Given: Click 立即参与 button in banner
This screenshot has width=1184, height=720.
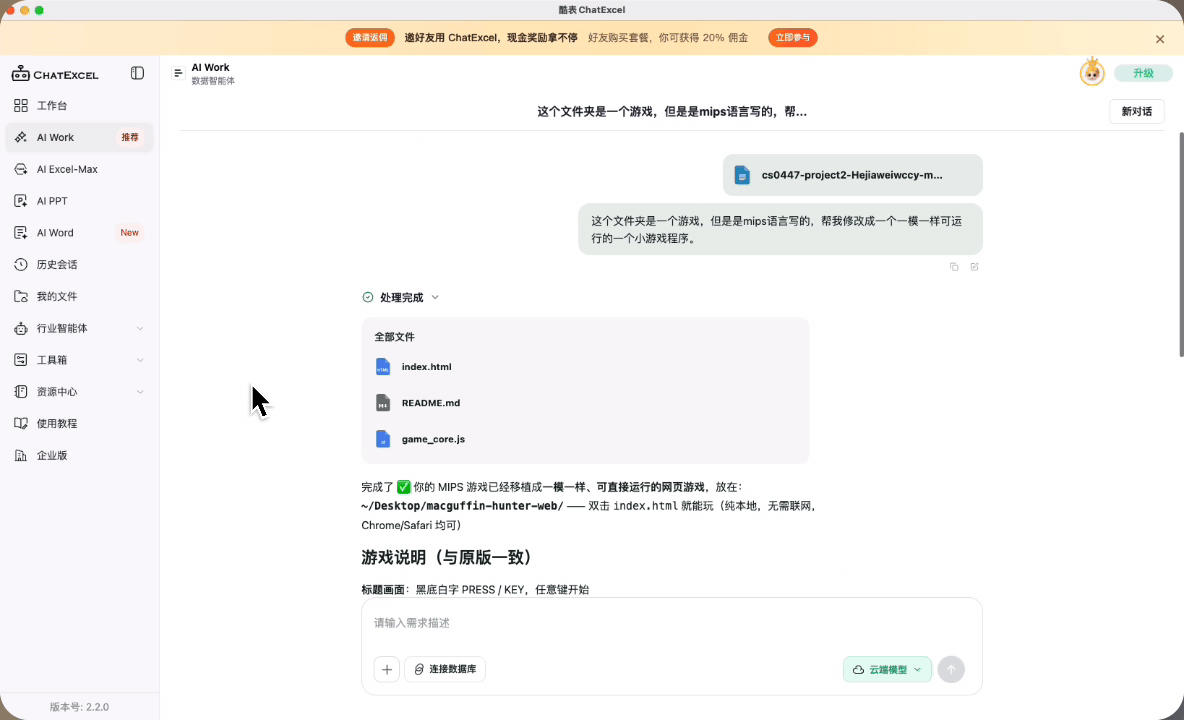Looking at the screenshot, I should pyautogui.click(x=793, y=38).
